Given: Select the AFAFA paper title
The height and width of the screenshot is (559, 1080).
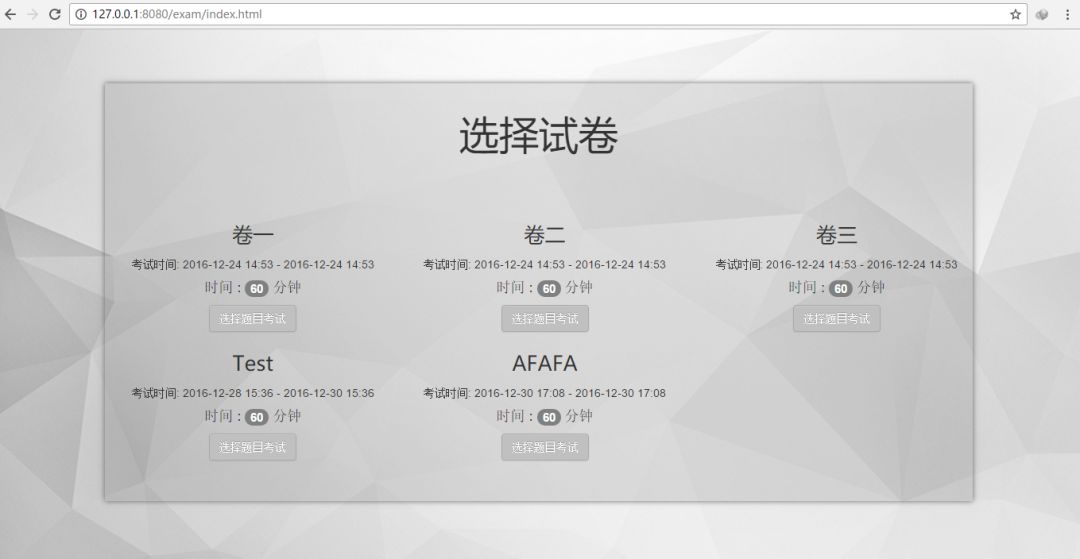Looking at the screenshot, I should 545,363.
